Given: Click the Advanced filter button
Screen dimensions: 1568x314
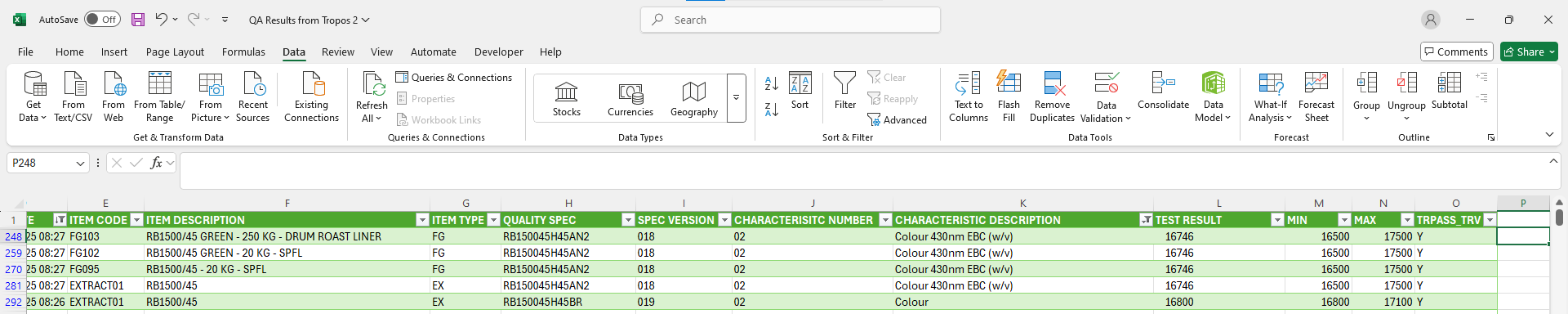Looking at the screenshot, I should (897, 119).
